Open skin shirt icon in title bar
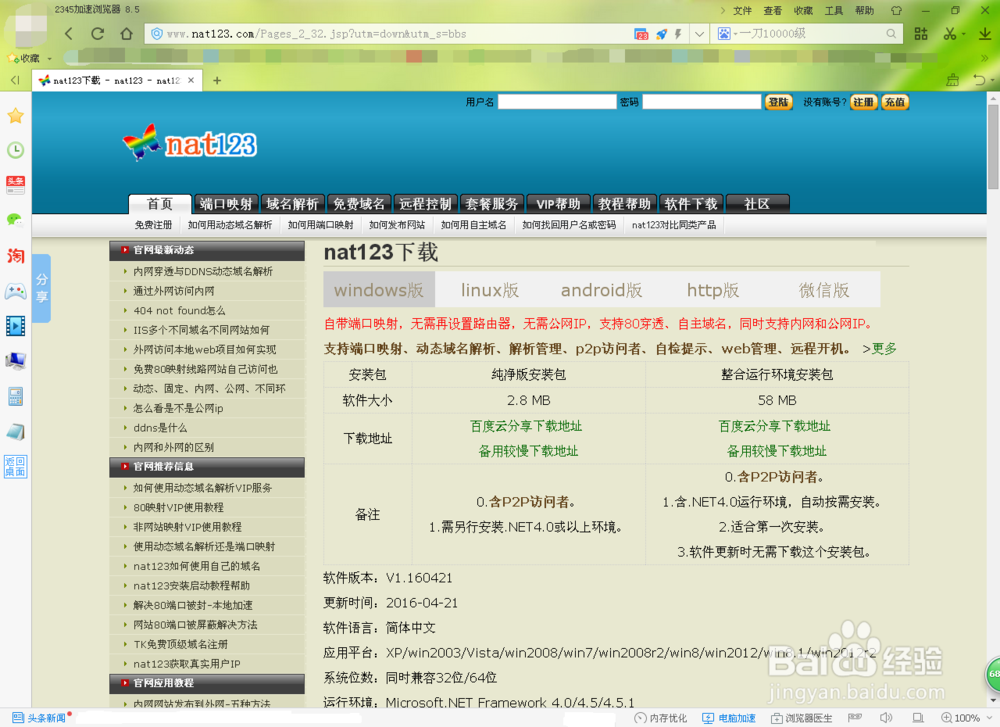The image size is (1000, 727). (x=896, y=10)
